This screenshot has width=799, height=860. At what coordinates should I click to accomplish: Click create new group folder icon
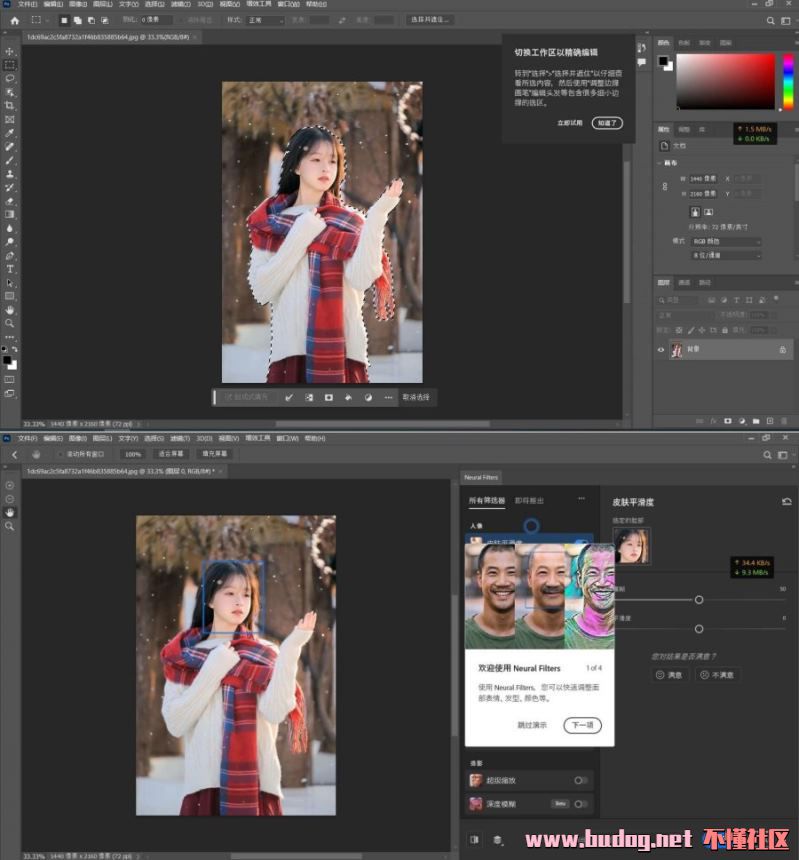click(756, 421)
